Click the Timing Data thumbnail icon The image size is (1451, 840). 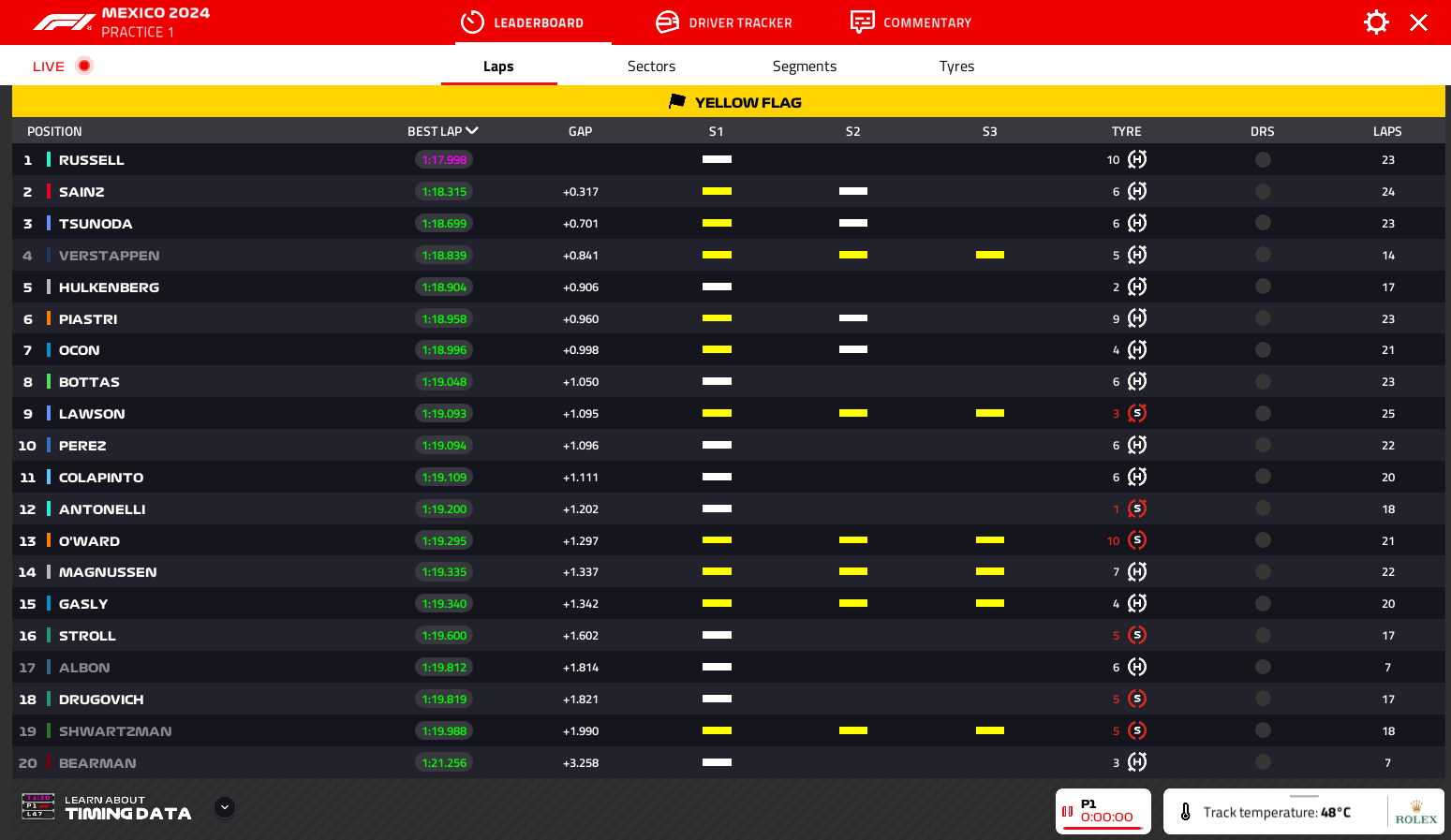[38, 806]
